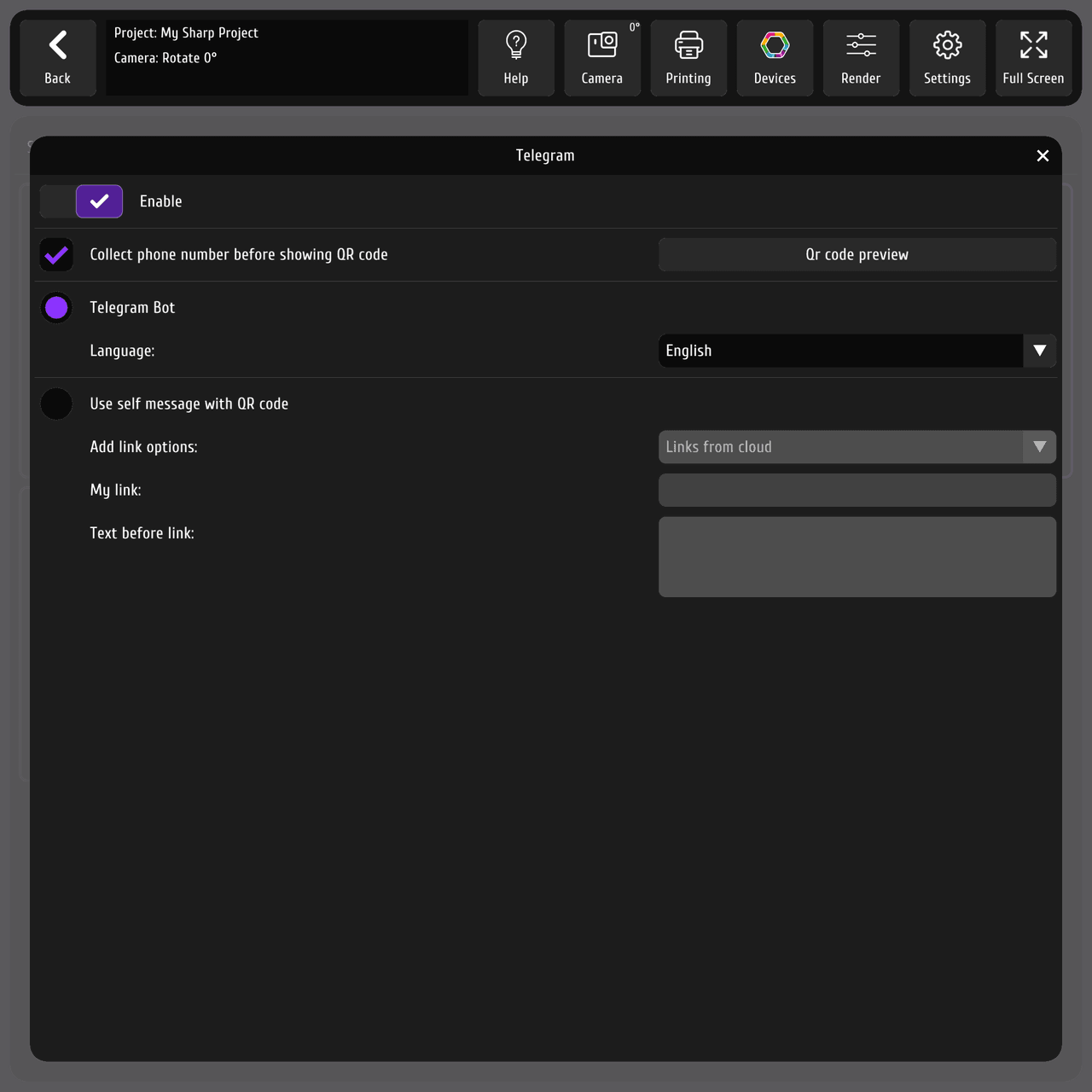The image size is (1092, 1092).
Task: Expand the Links from cloud dropdown
Action: tap(857, 447)
